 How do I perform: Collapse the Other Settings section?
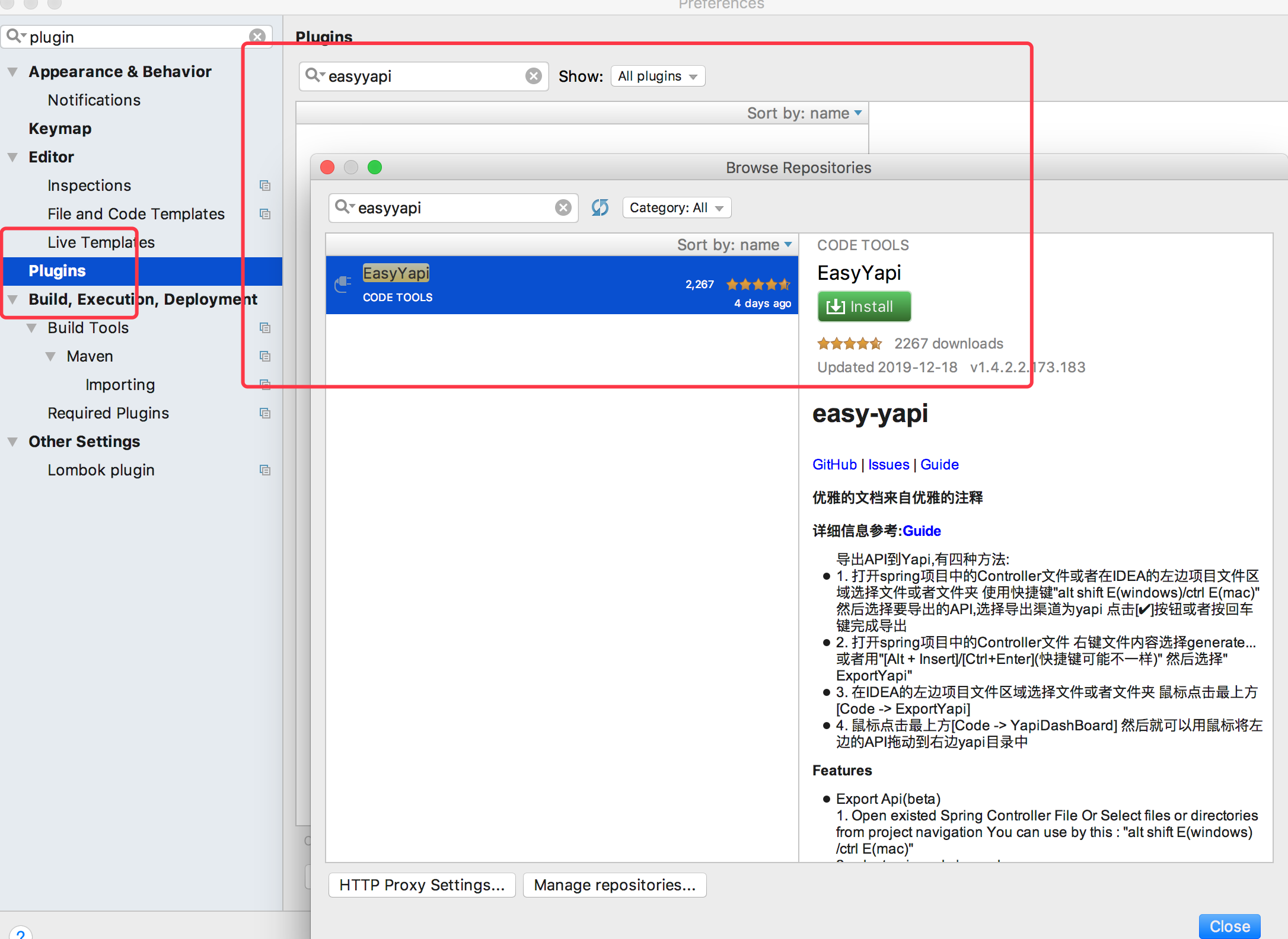12,442
